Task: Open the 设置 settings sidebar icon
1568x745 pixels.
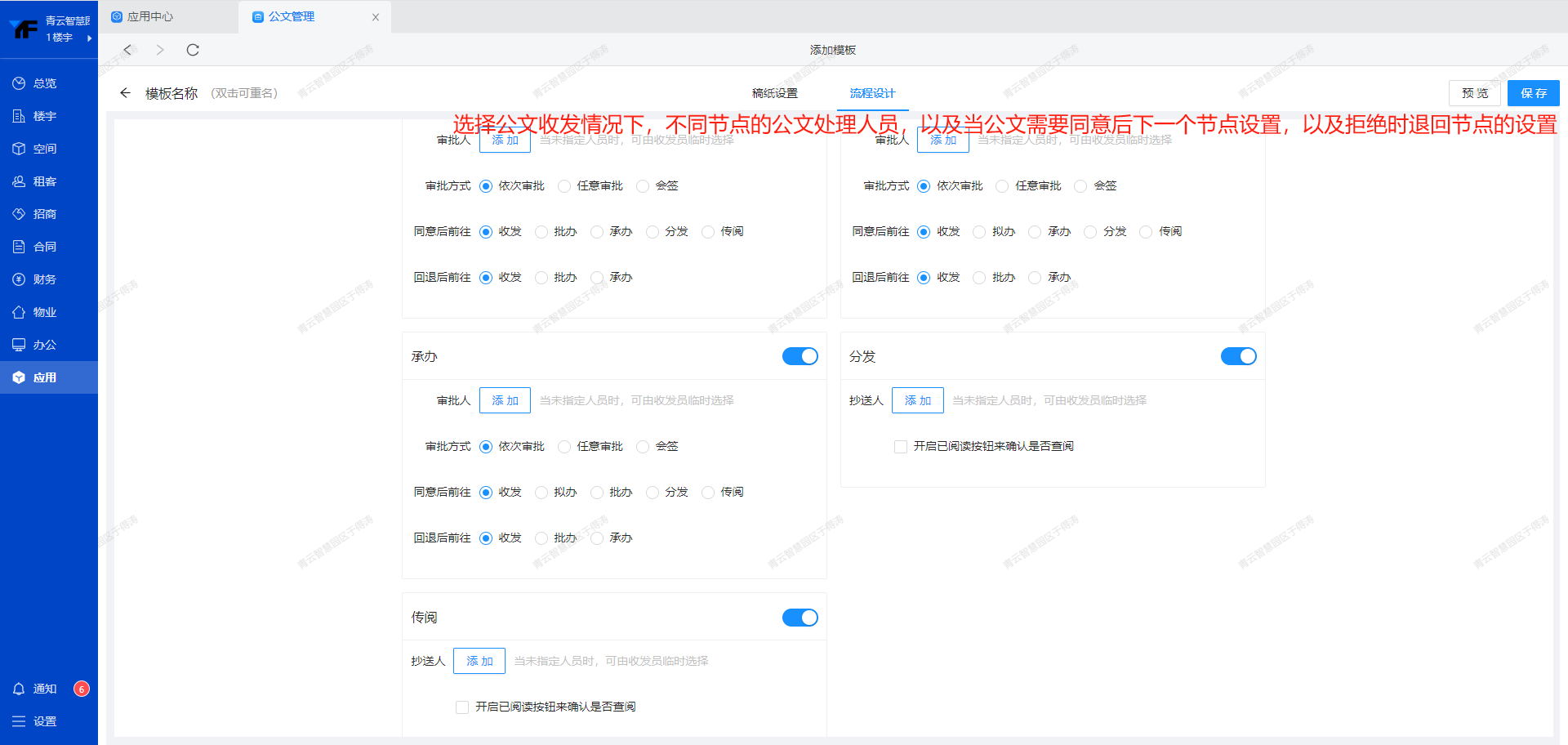Action: (x=19, y=721)
